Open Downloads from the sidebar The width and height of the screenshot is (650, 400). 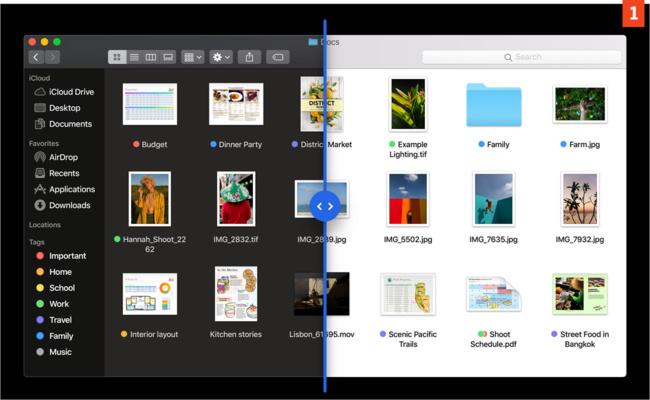point(69,205)
